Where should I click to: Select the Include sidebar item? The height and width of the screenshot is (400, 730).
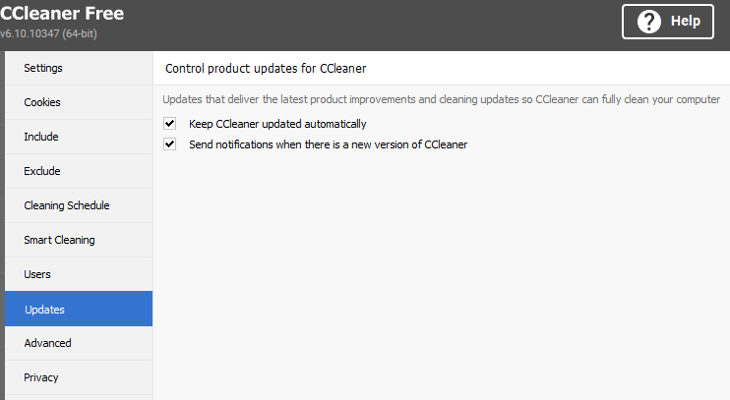[x=41, y=137]
